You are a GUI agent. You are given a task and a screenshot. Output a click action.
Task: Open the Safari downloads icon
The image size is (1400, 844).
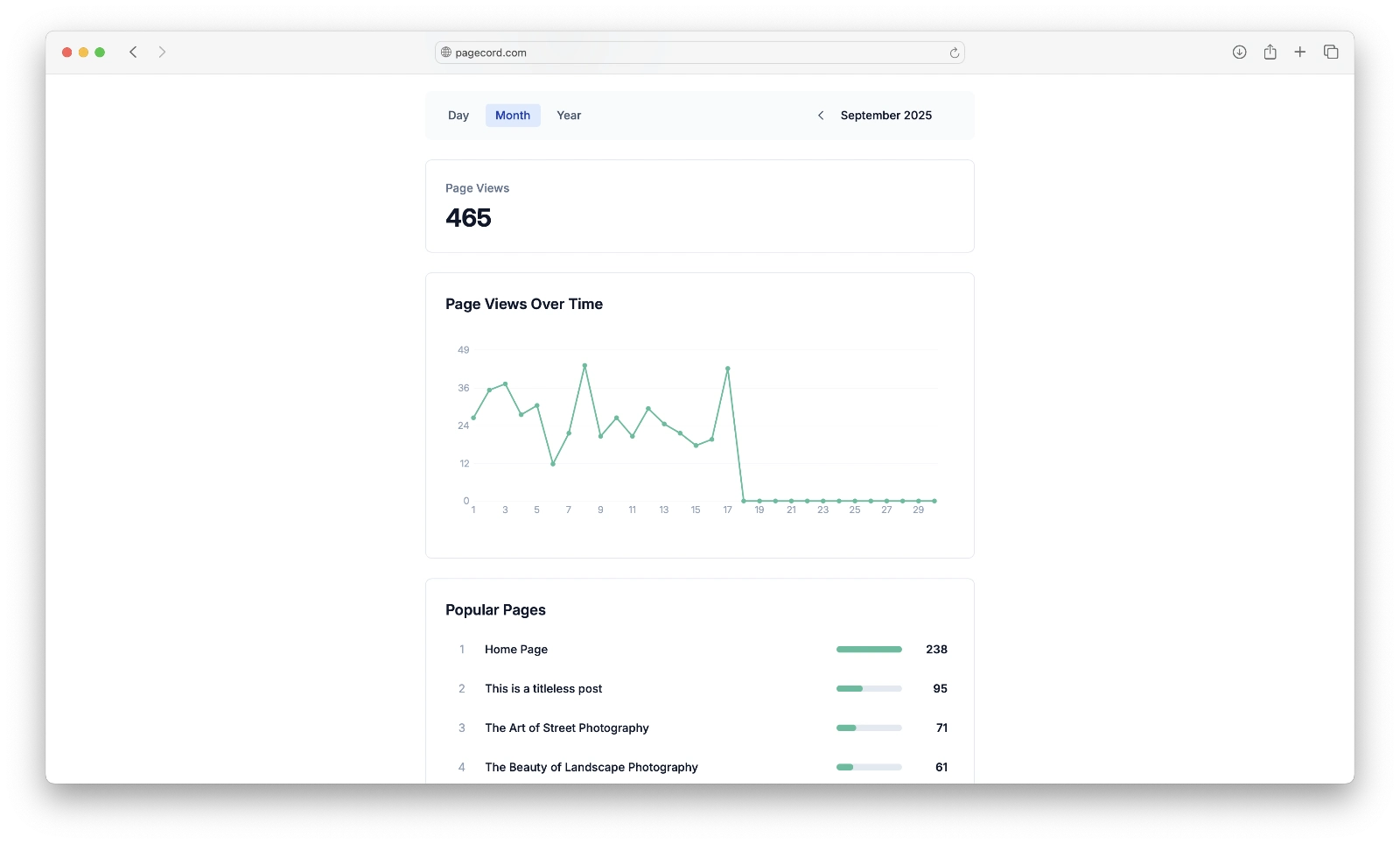pos(1239,53)
